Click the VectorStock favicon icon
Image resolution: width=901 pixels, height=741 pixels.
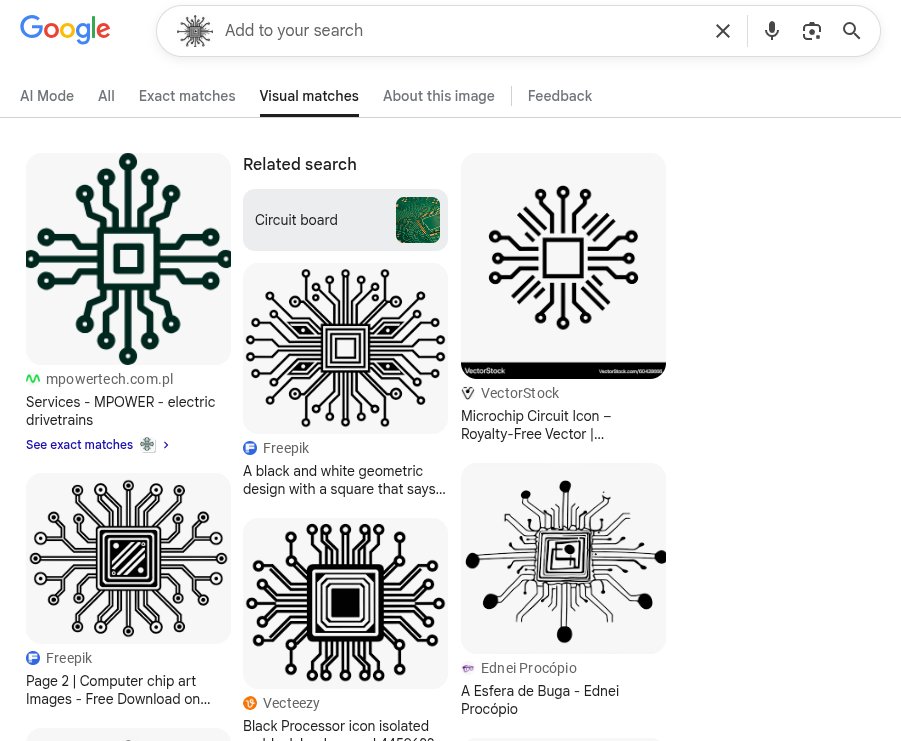[x=468, y=393]
